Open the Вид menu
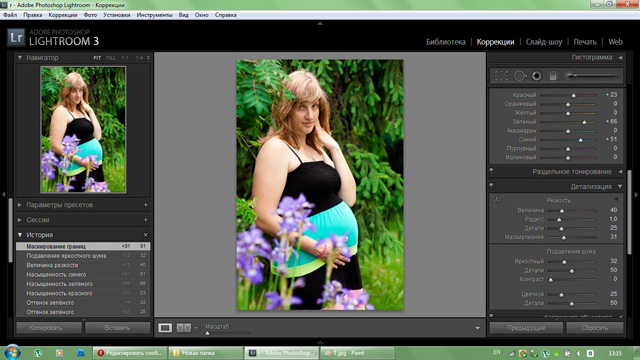The image size is (640, 360). (x=184, y=15)
